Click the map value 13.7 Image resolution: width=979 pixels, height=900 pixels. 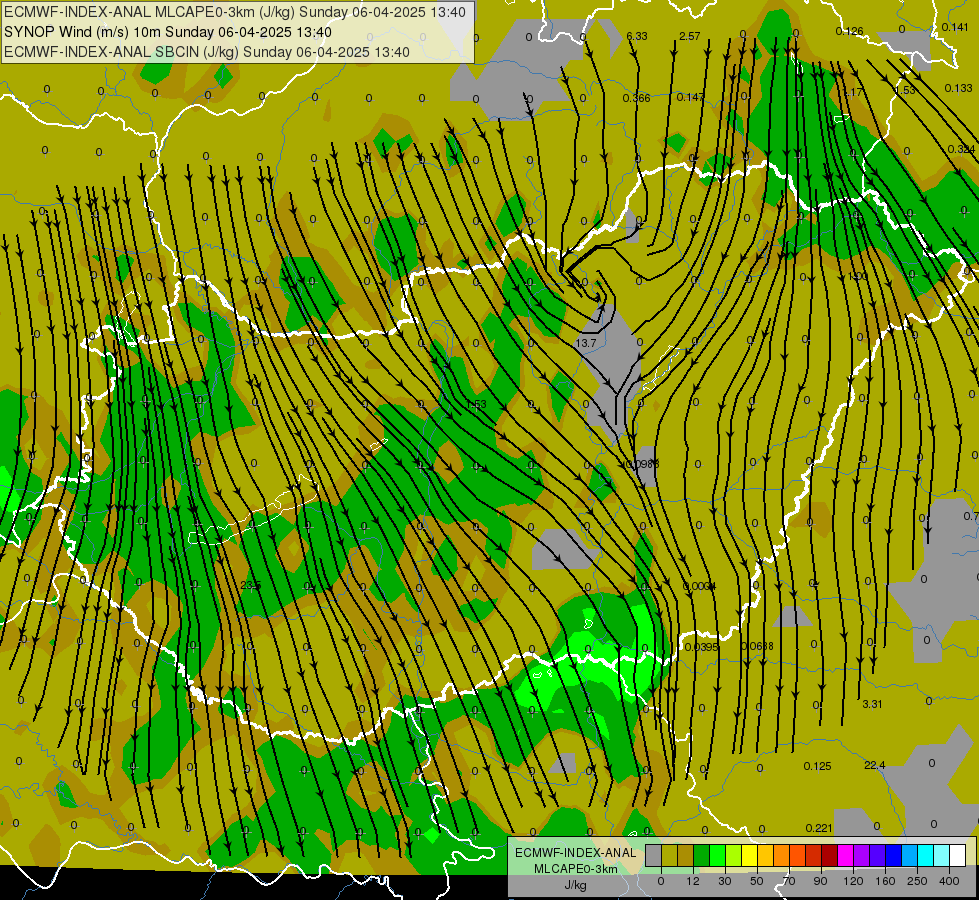click(586, 343)
